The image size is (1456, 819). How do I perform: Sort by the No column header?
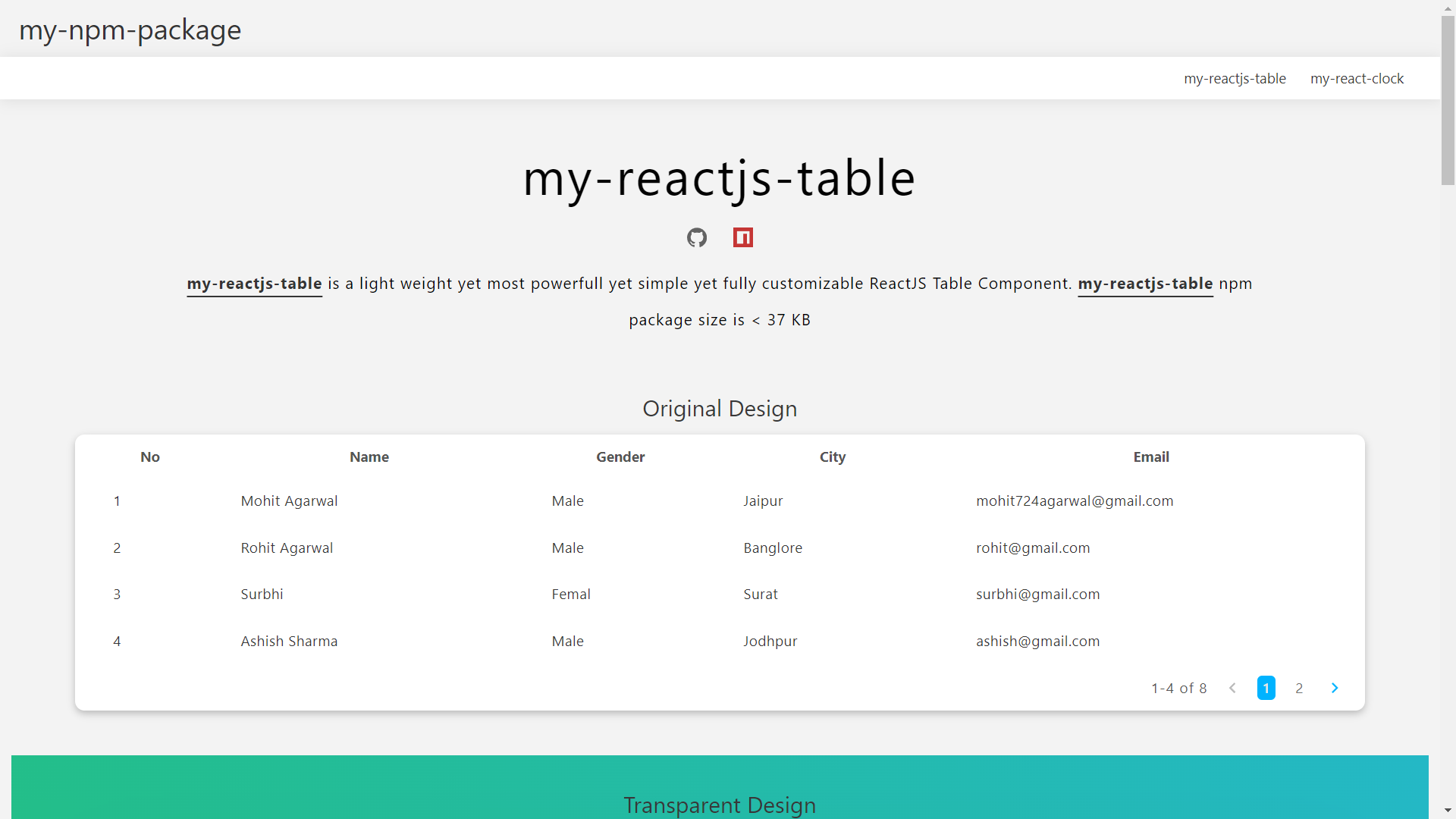coord(150,457)
